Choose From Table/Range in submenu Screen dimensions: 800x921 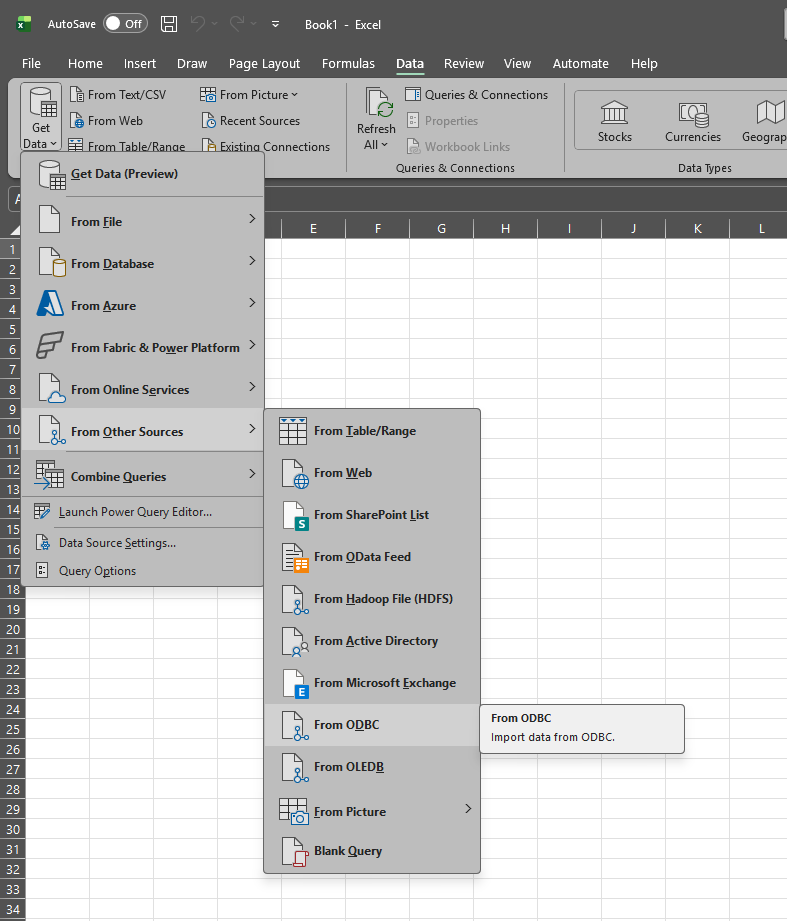[x=372, y=431]
